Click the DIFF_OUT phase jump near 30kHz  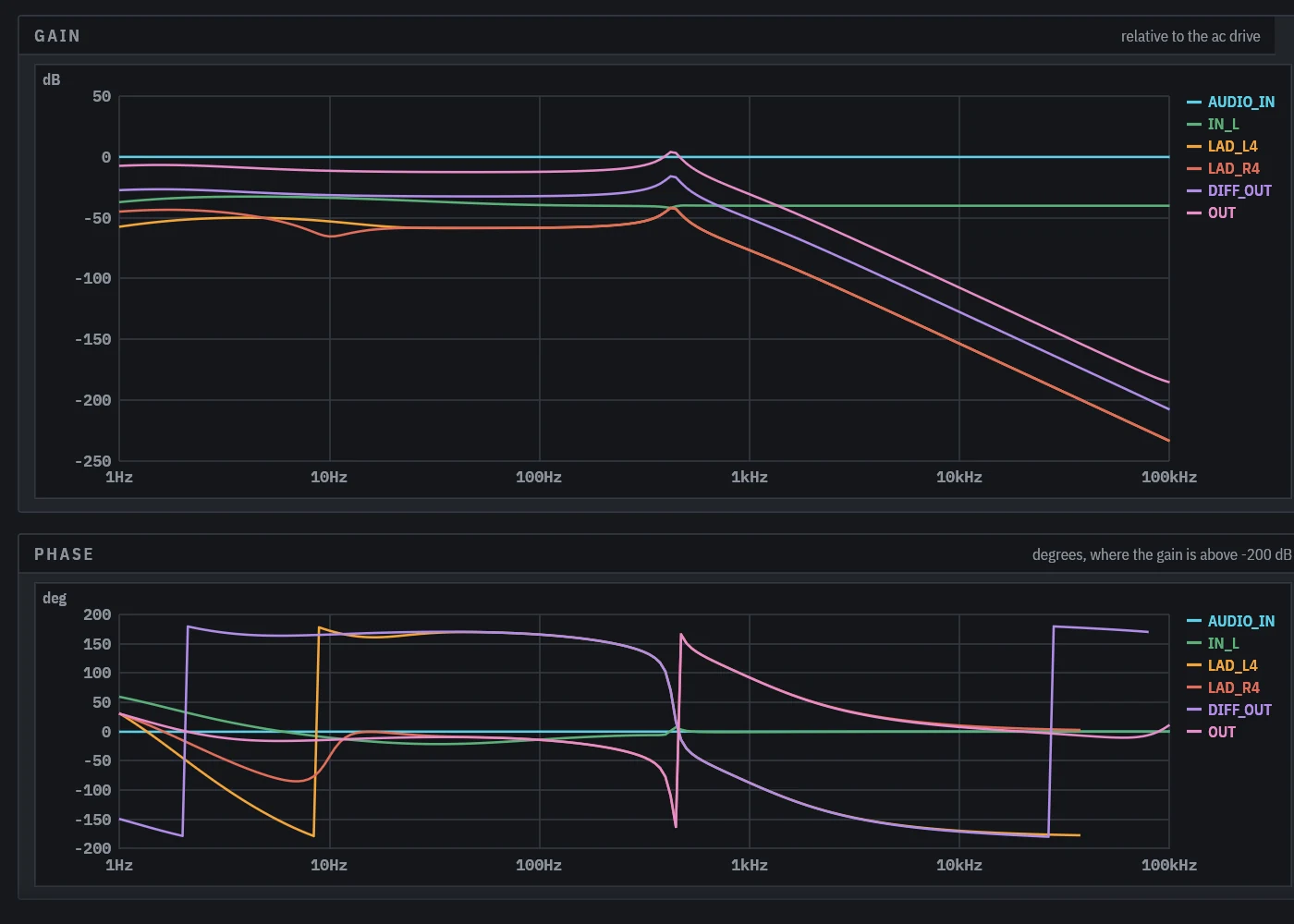[1051, 730]
